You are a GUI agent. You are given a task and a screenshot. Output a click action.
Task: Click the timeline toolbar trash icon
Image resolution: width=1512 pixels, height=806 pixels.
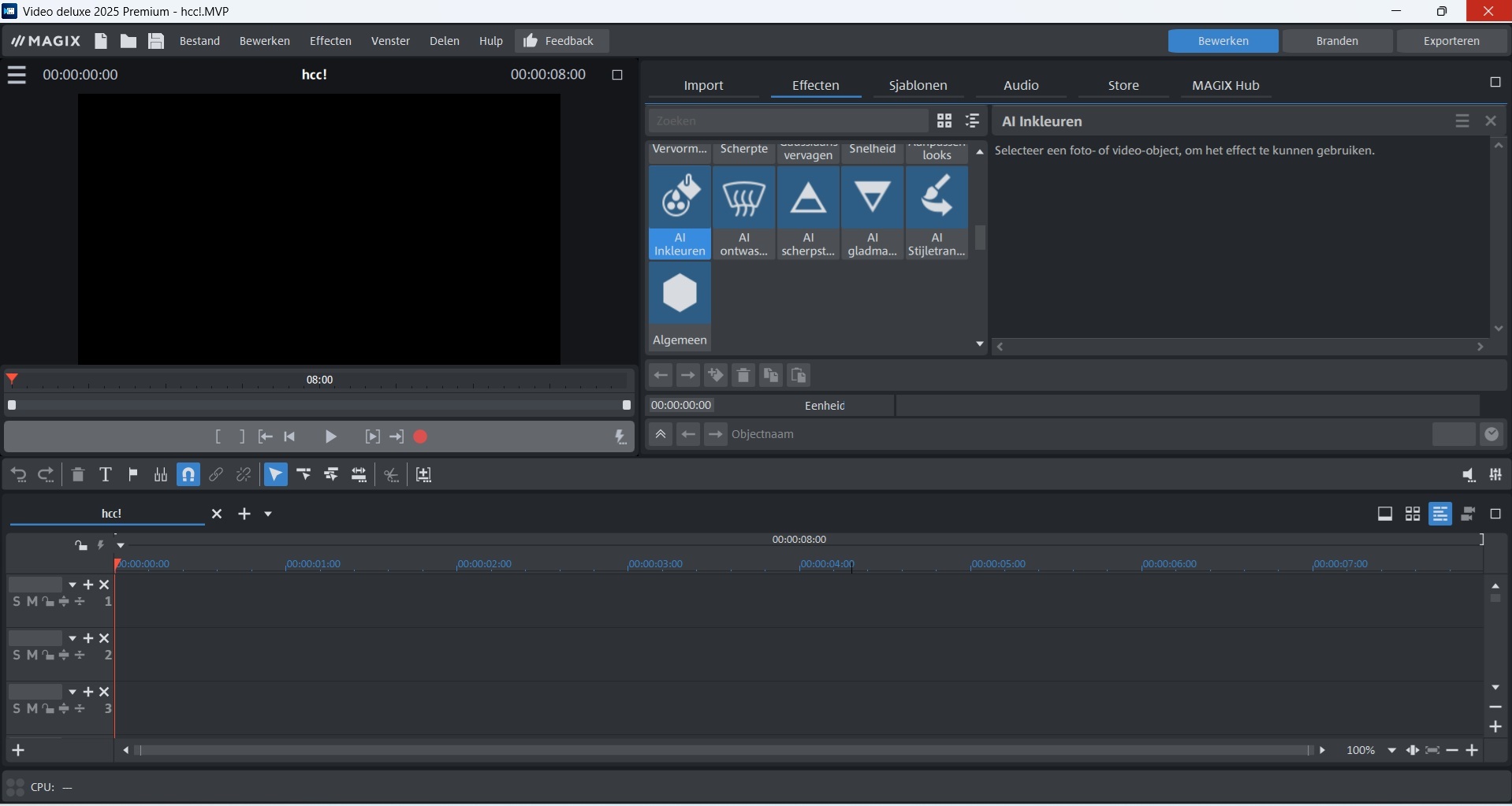[x=77, y=474]
